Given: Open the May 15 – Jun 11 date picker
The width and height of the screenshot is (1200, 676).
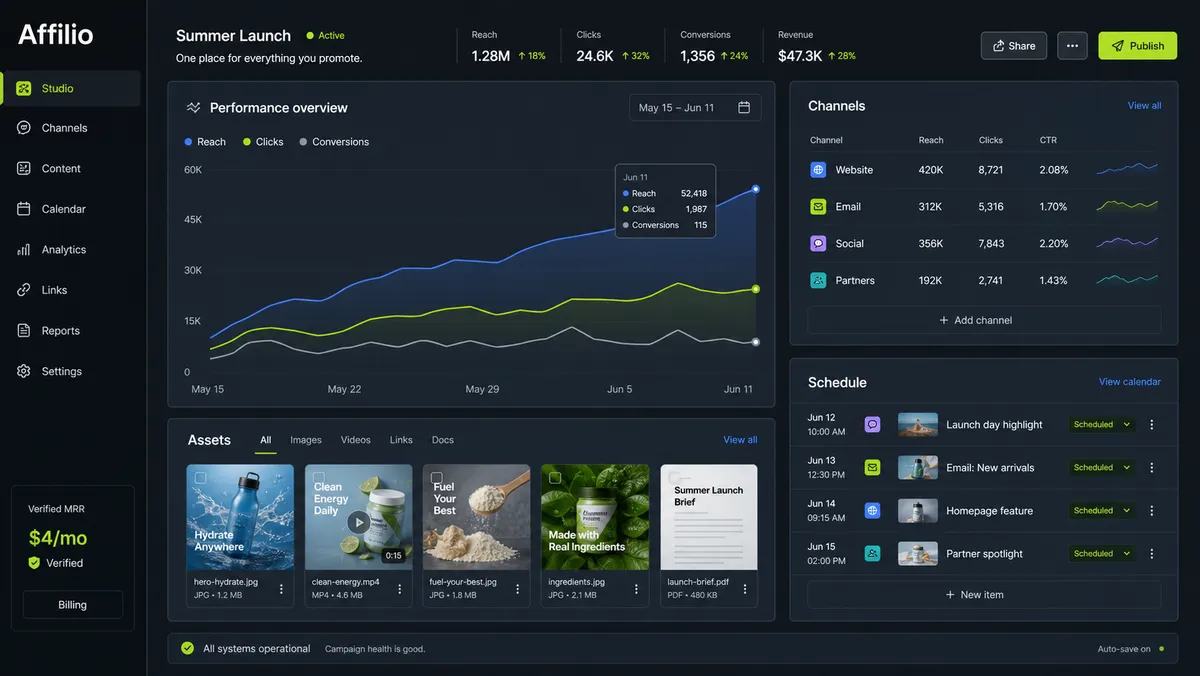Looking at the screenshot, I should [695, 108].
